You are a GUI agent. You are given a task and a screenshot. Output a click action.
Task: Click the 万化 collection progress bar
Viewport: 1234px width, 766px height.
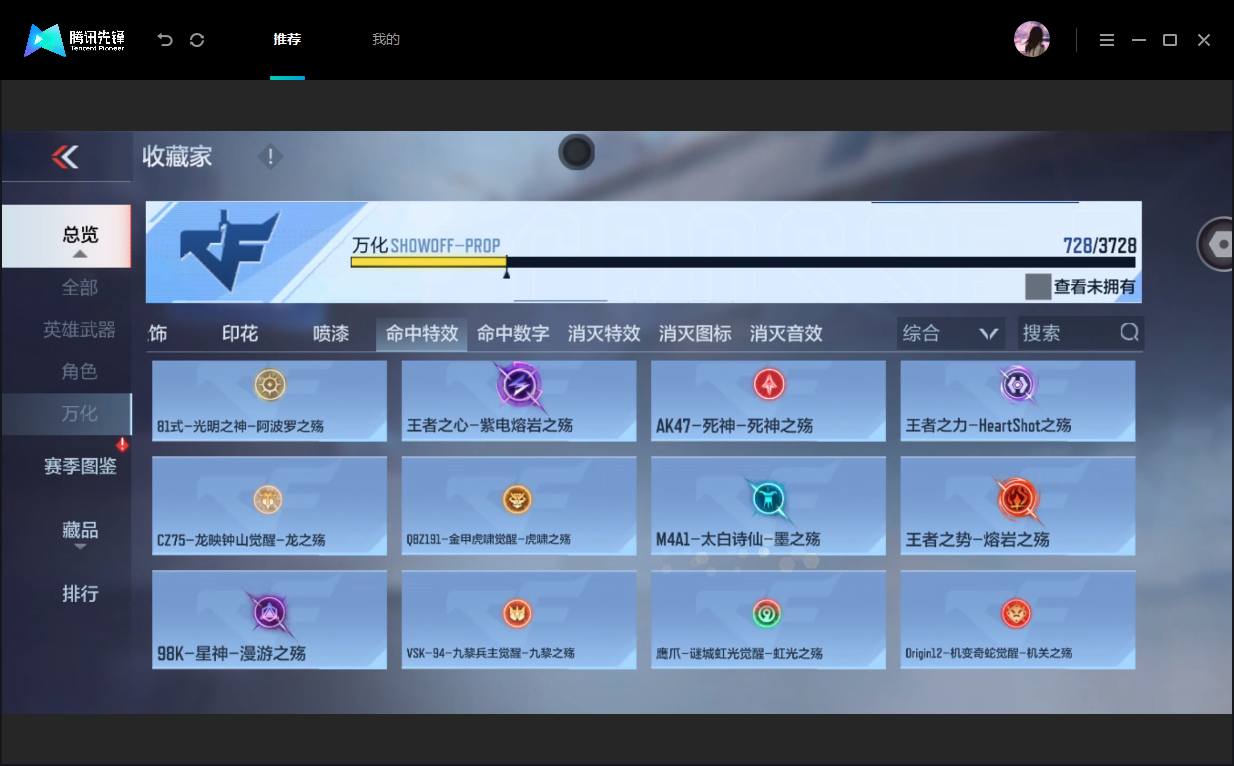[743, 262]
